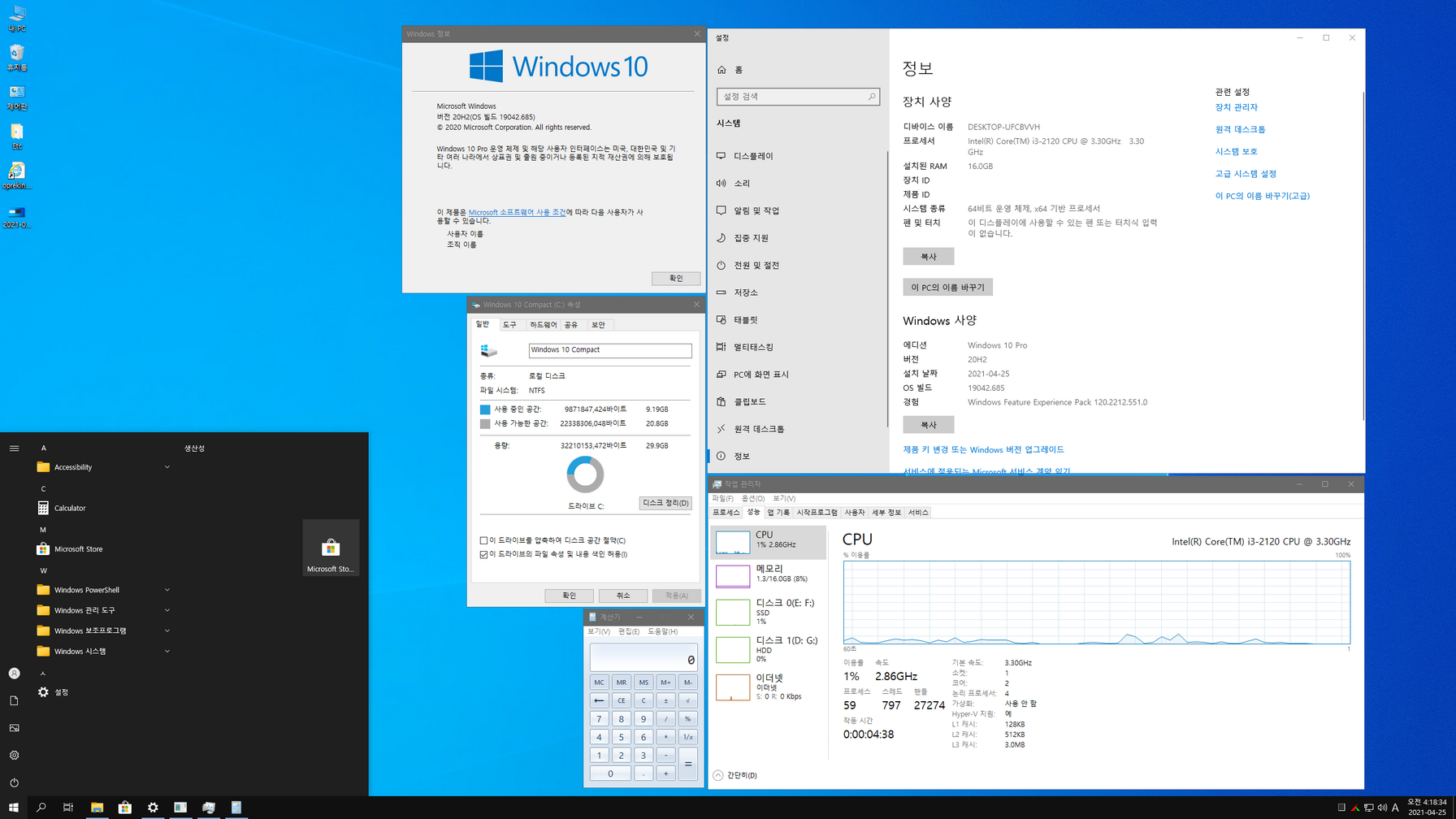This screenshot has width=1456, height=819.
Task: Open the 고급 시스템 설정 link
Action: coord(1246,174)
